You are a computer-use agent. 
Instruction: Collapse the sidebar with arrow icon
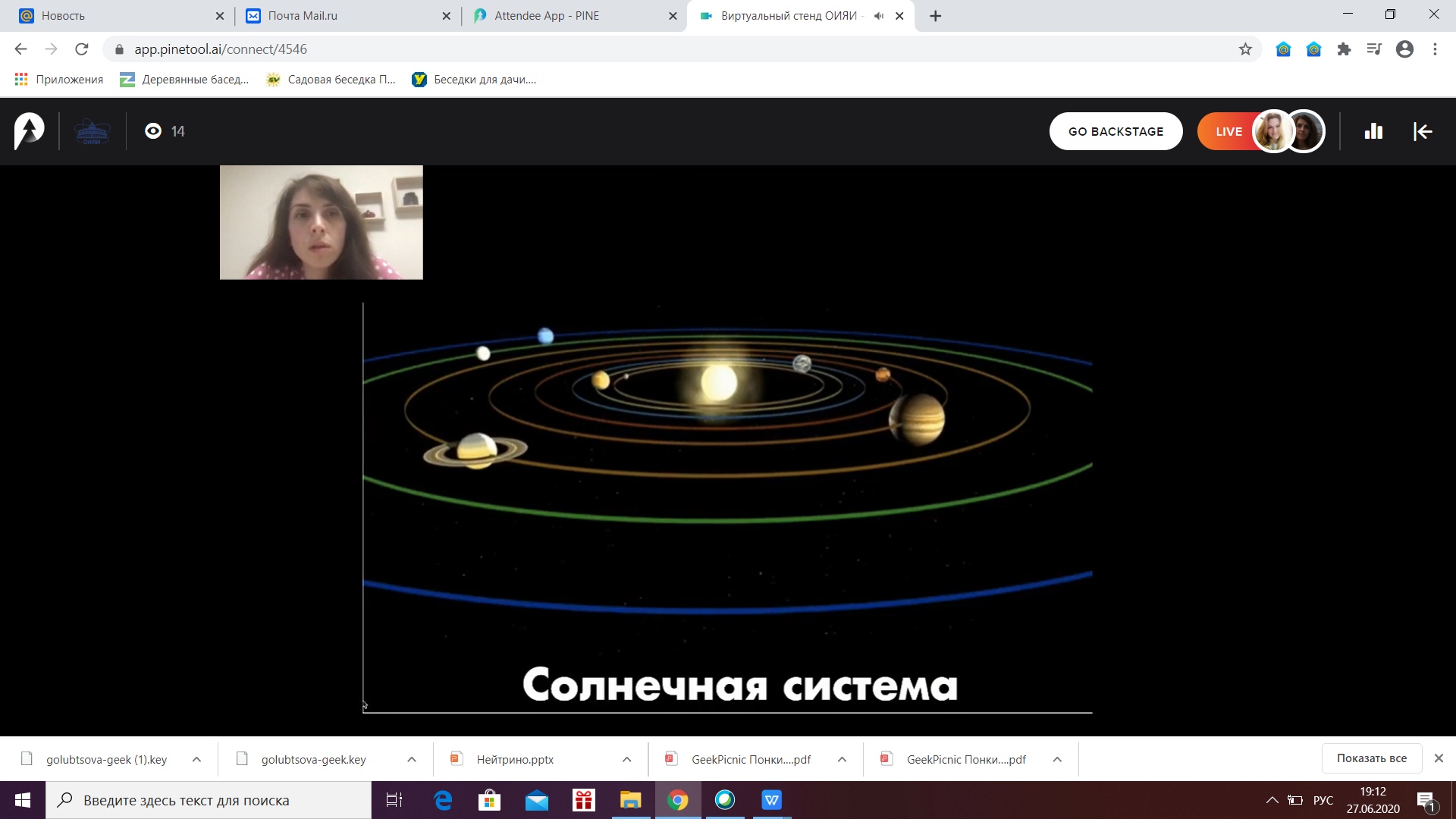[1423, 131]
